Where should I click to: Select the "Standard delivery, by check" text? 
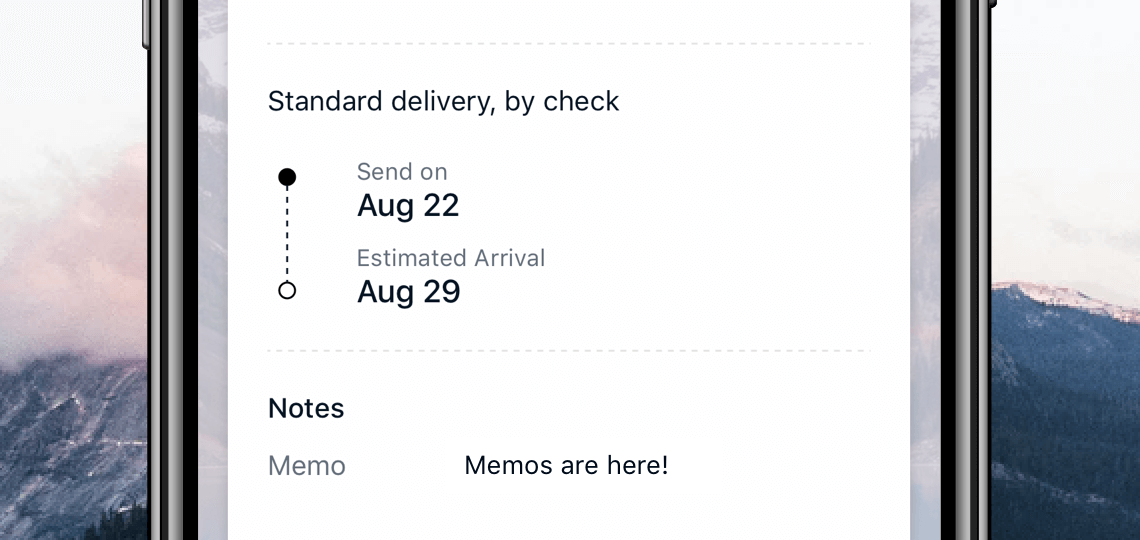coord(443,101)
